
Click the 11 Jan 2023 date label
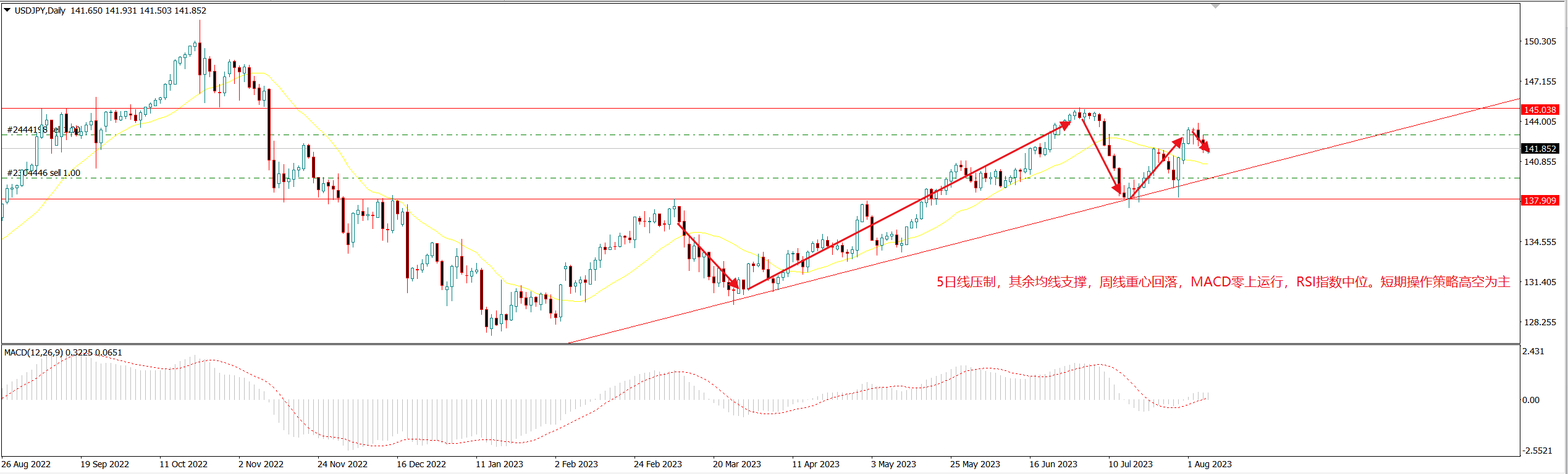pyautogui.click(x=499, y=464)
